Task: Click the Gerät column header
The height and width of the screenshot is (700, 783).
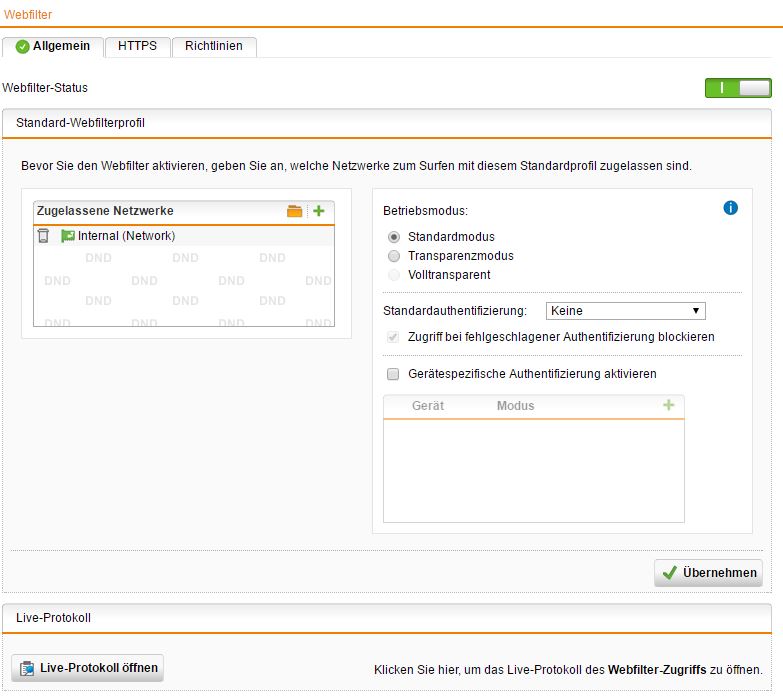Action: (428, 406)
